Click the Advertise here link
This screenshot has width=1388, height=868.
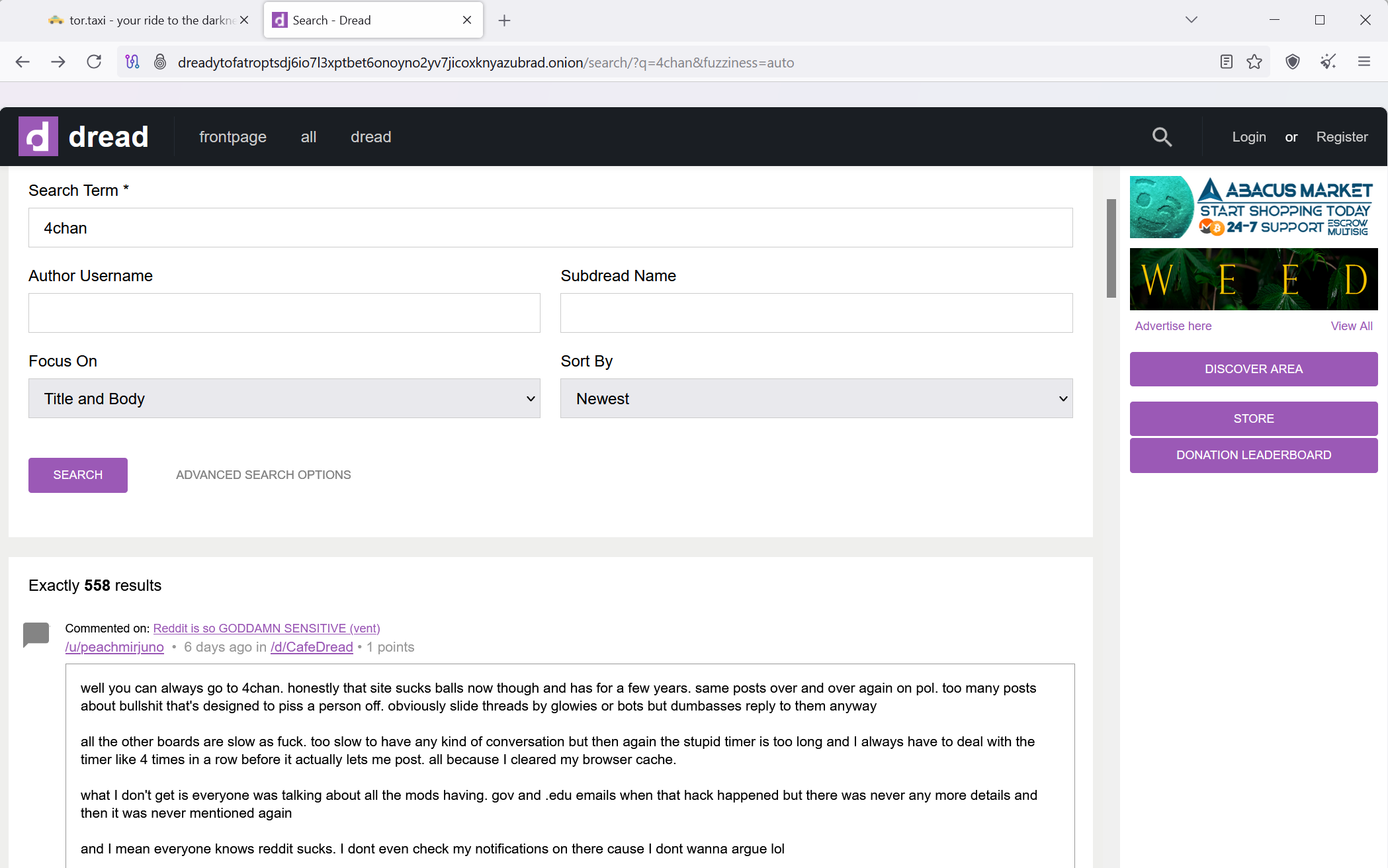pyautogui.click(x=1173, y=326)
